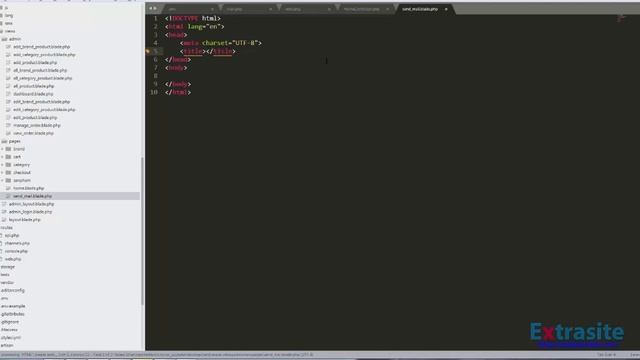
Task: Expand the vendor folder
Action: (x=7, y=282)
